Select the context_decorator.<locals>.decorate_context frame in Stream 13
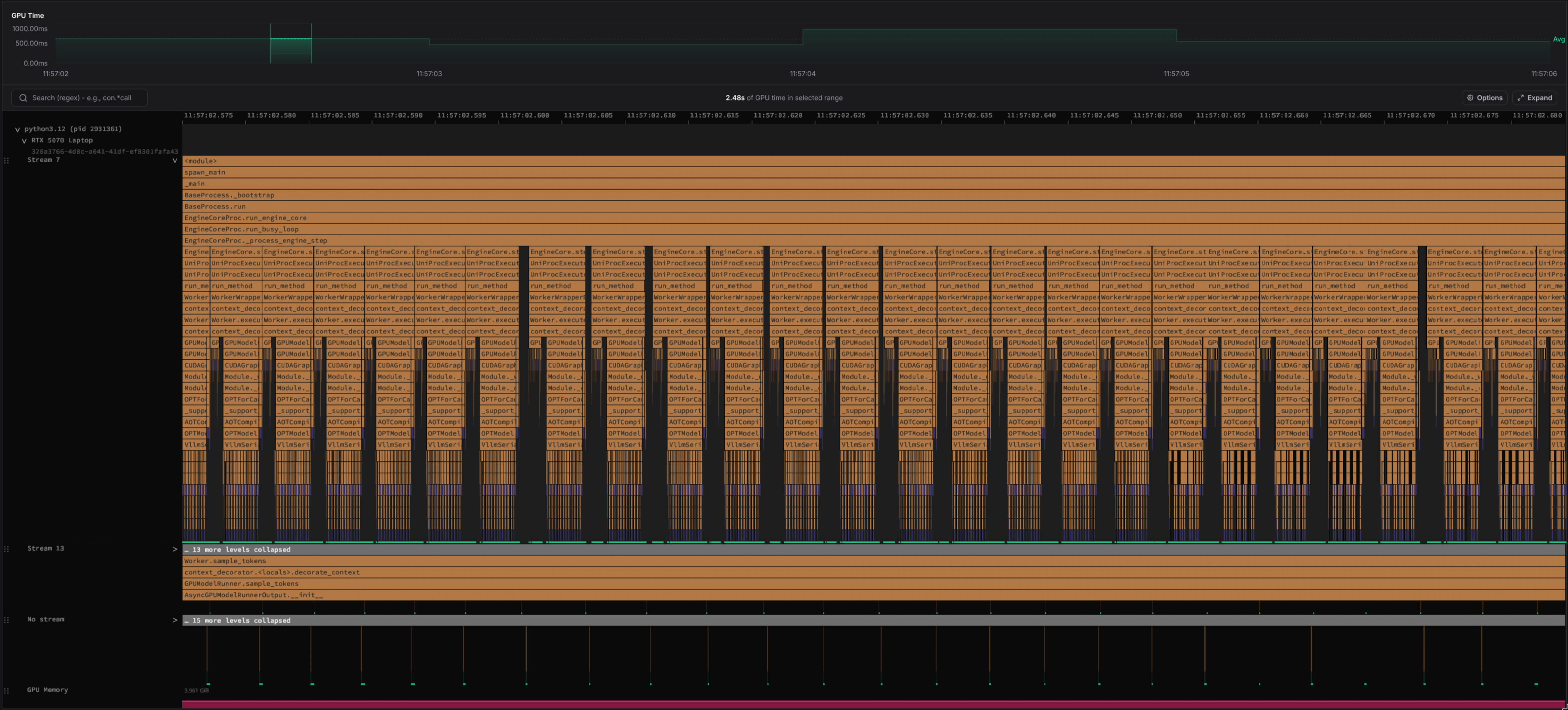The height and width of the screenshot is (710, 1568). coord(874,572)
